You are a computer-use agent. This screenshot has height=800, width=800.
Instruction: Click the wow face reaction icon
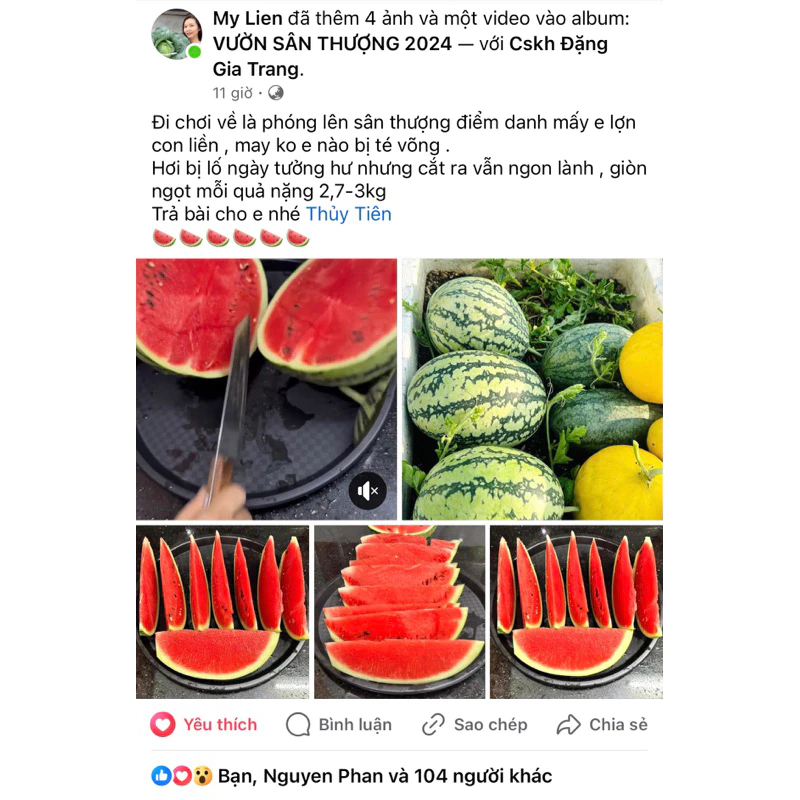203,776
